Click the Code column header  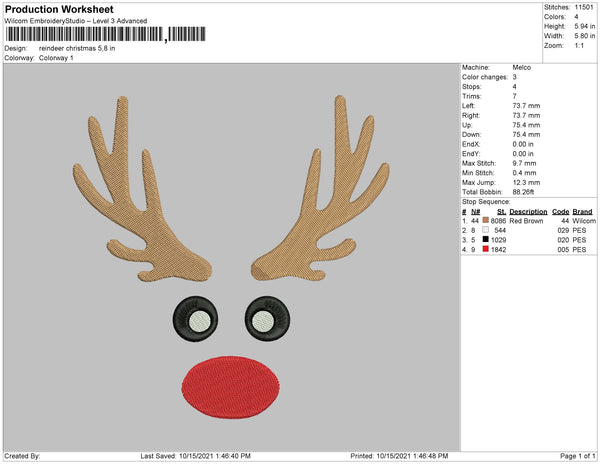pos(561,212)
